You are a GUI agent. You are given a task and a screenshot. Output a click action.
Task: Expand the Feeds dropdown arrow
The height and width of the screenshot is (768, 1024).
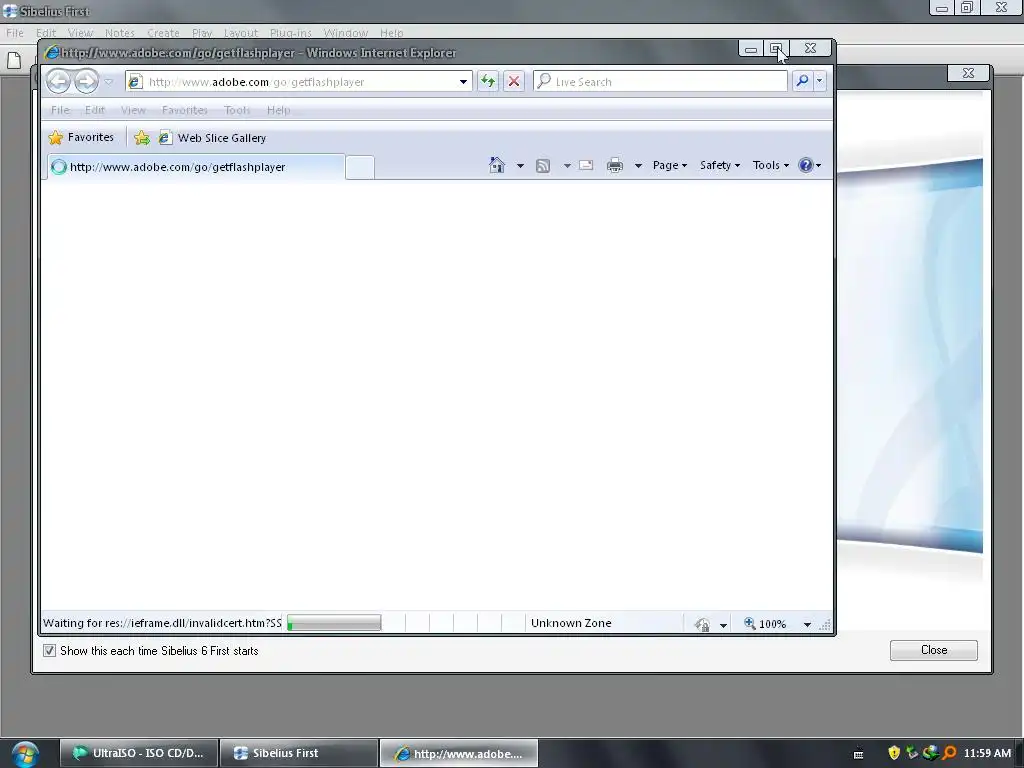[x=567, y=166]
